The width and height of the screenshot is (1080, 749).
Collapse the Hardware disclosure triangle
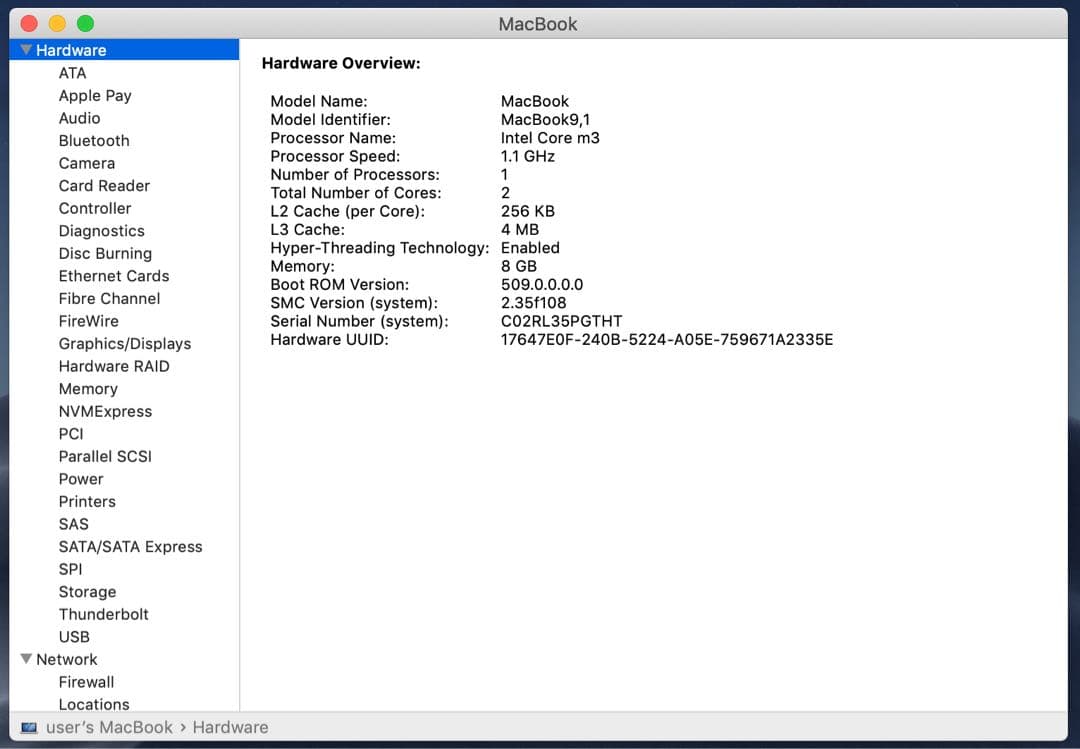pos(26,50)
